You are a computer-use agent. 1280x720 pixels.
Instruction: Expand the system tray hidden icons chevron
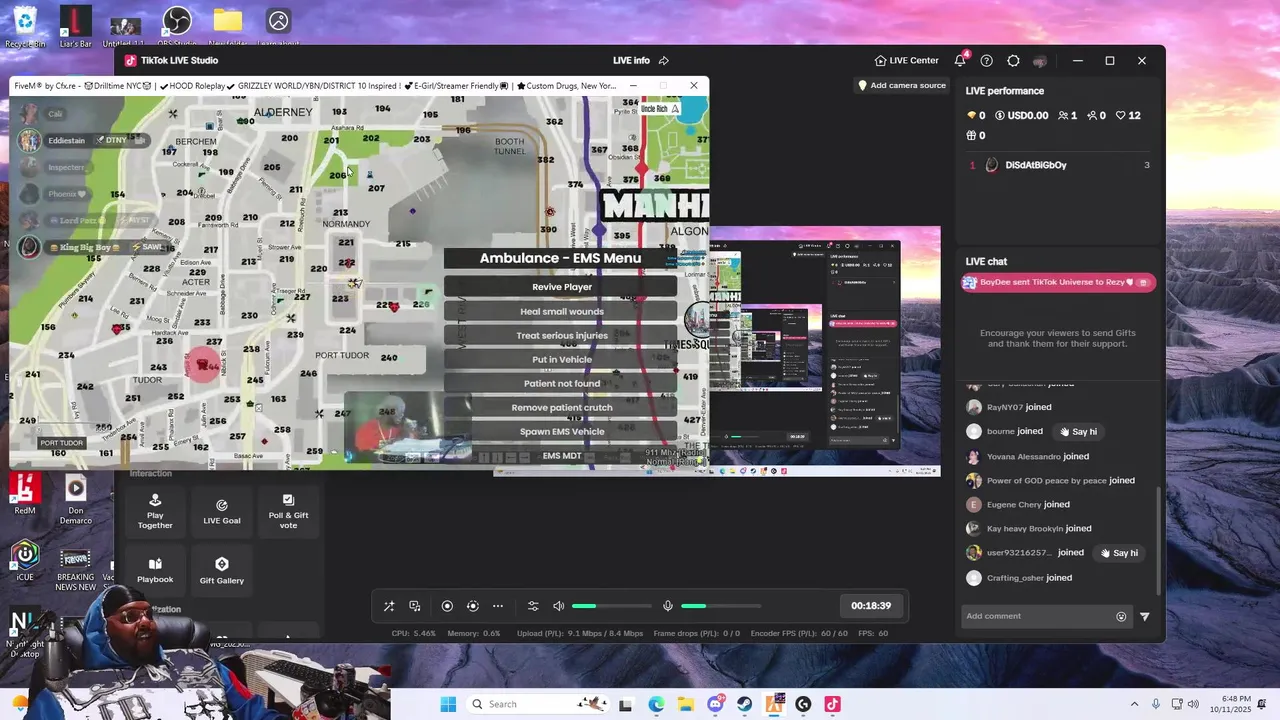click(x=1134, y=704)
